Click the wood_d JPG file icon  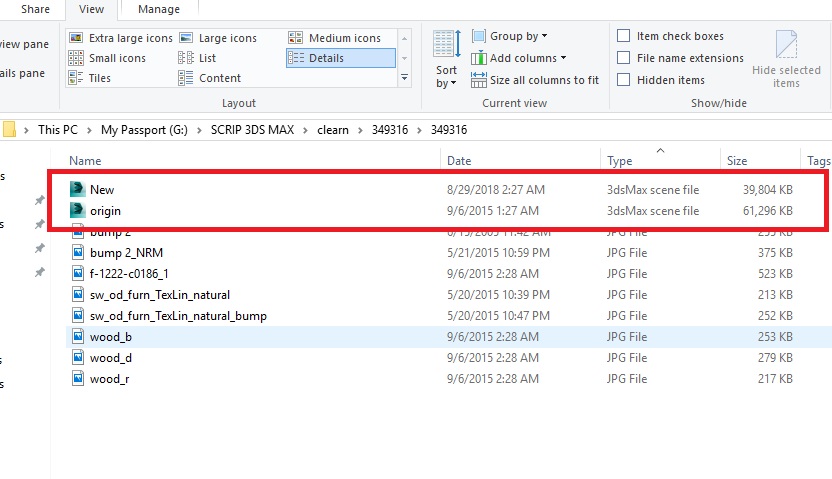(x=78, y=358)
